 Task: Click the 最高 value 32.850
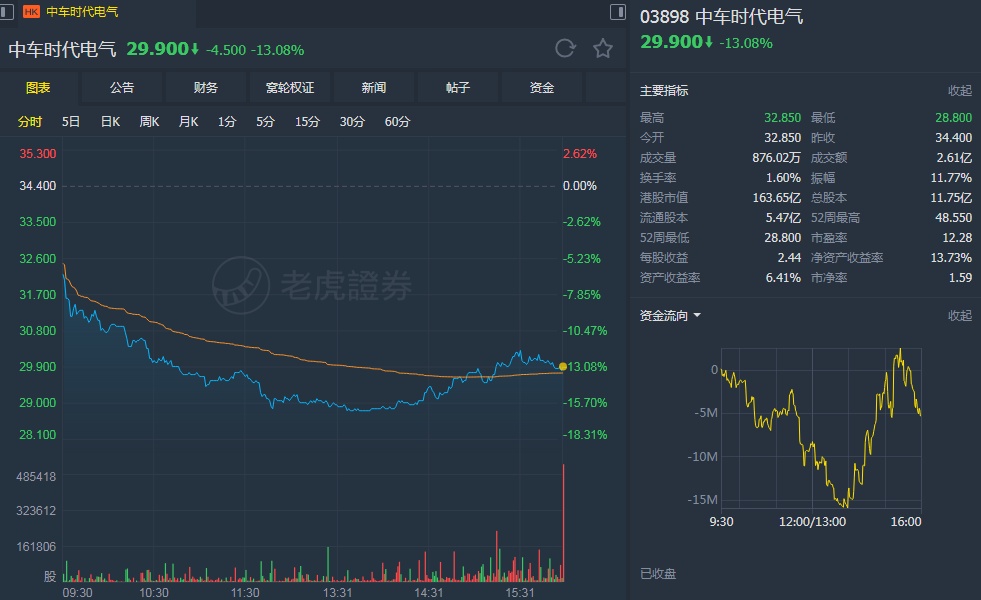[782, 118]
